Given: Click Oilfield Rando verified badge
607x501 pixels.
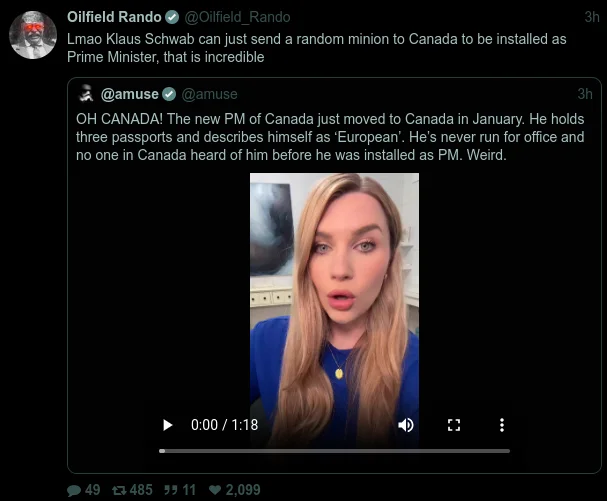Looking at the screenshot, I should [172, 17].
